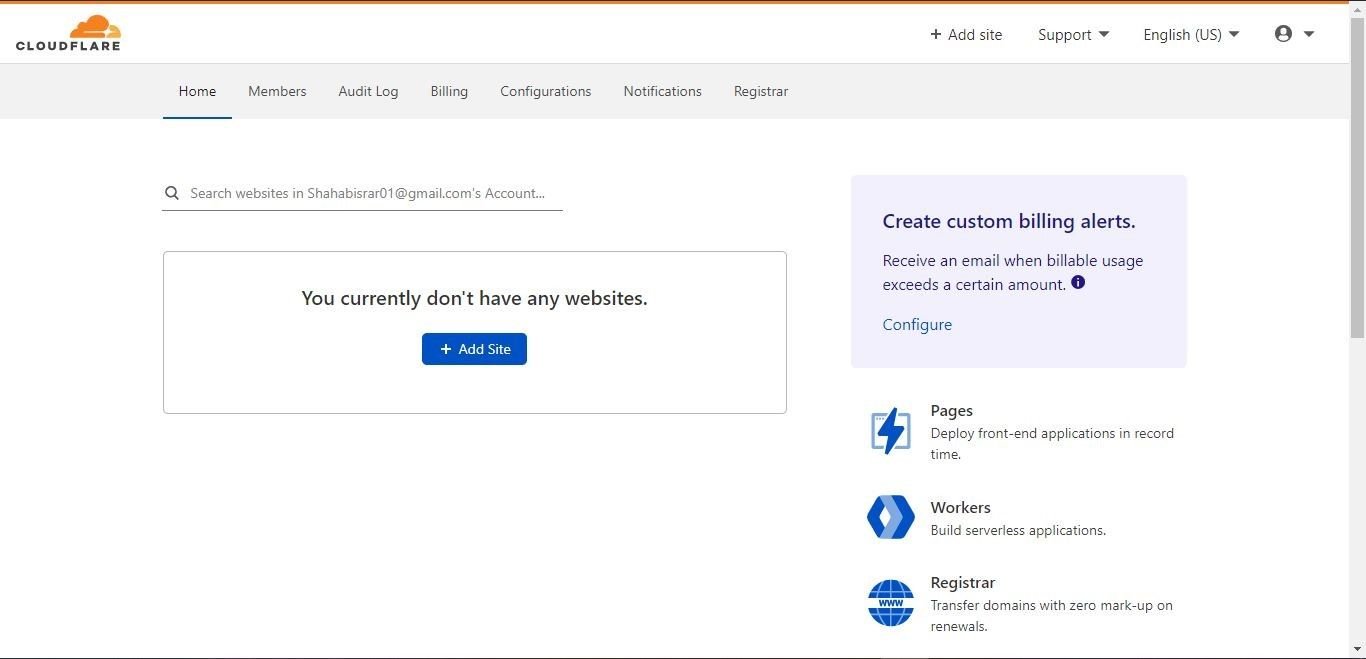Image resolution: width=1366 pixels, height=659 pixels.
Task: Select the Notifications tab
Action: pyautogui.click(x=662, y=91)
